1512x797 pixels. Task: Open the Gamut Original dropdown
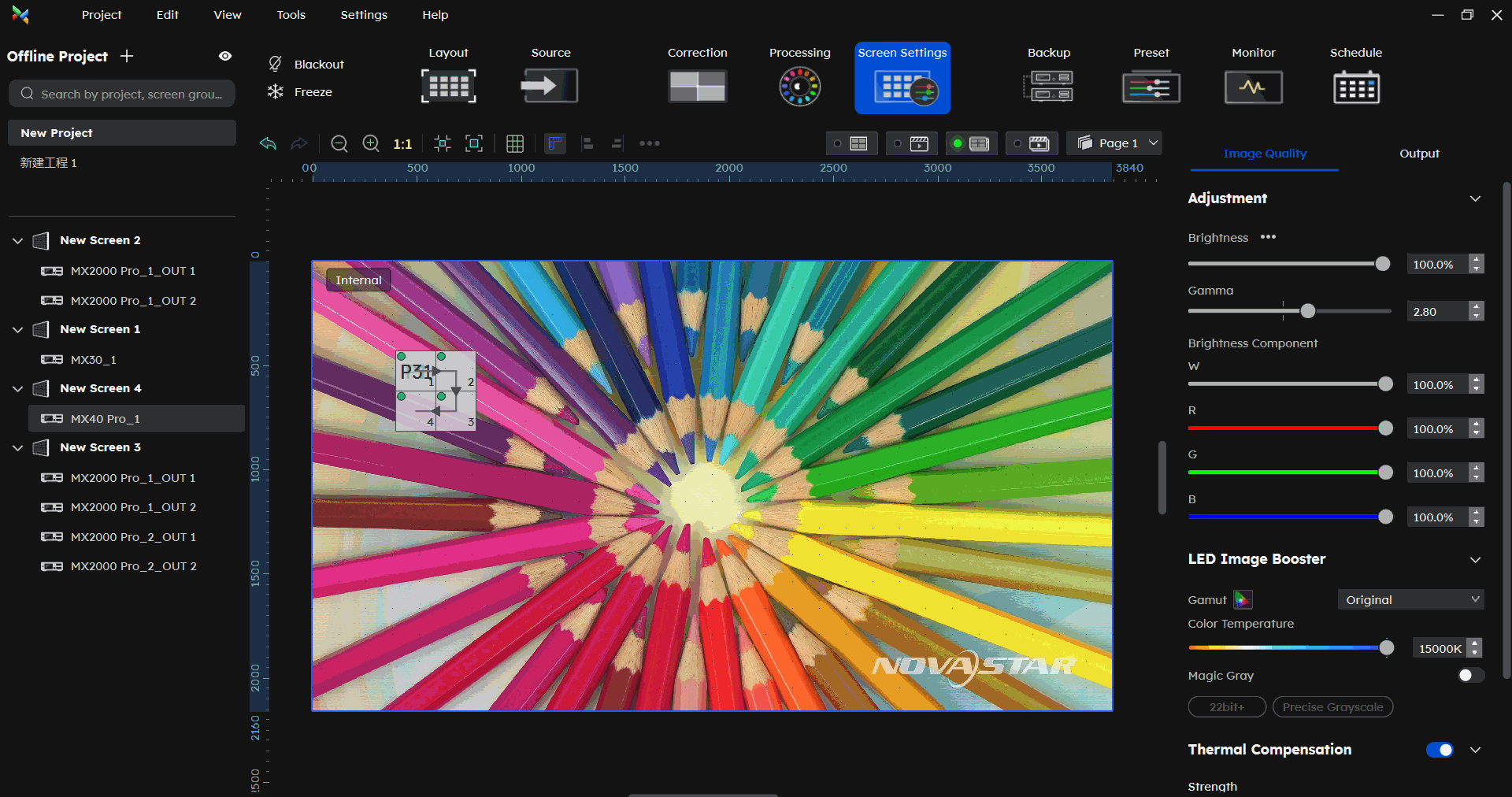[x=1410, y=600]
